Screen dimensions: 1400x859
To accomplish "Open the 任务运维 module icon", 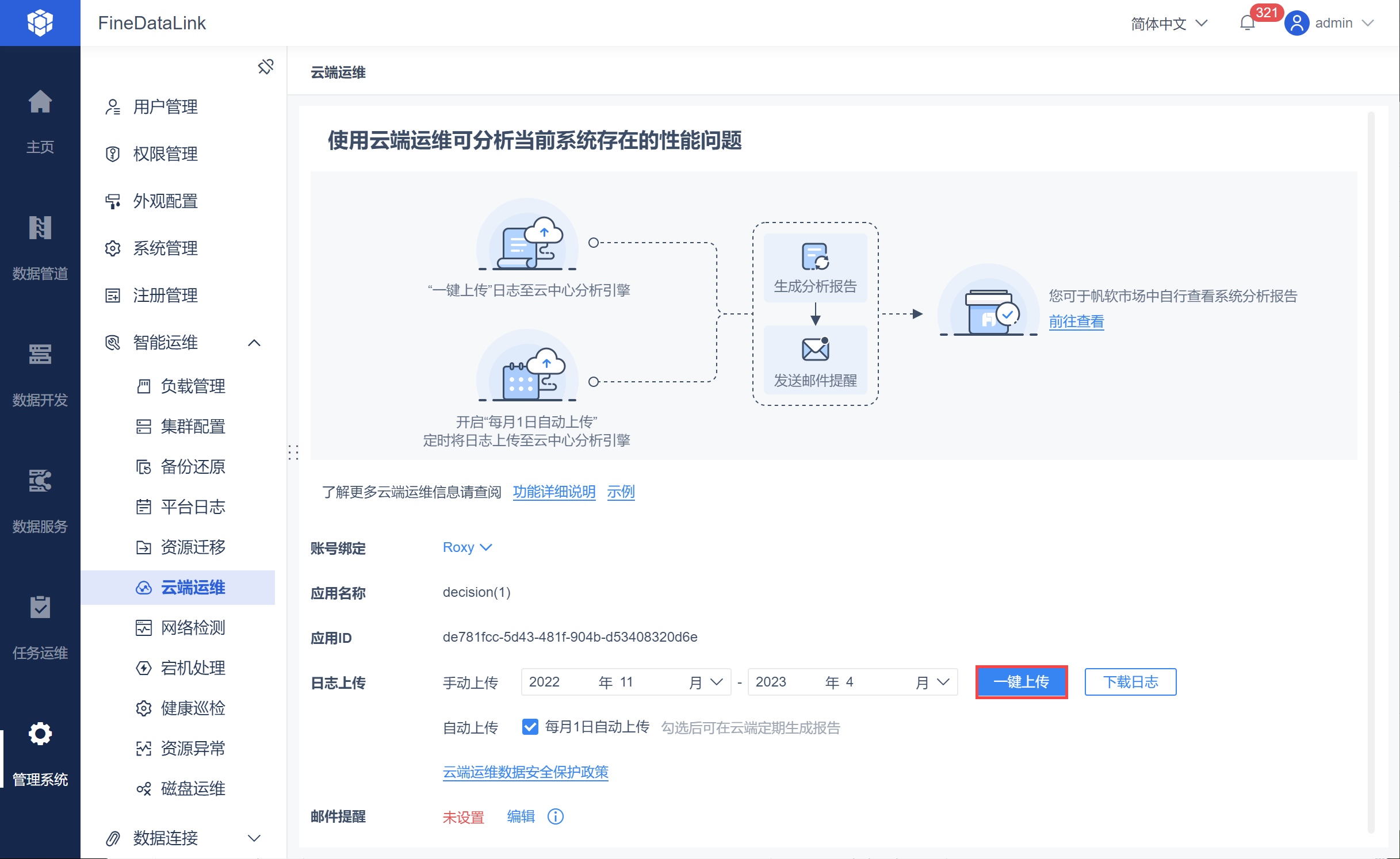I will 40,608.
